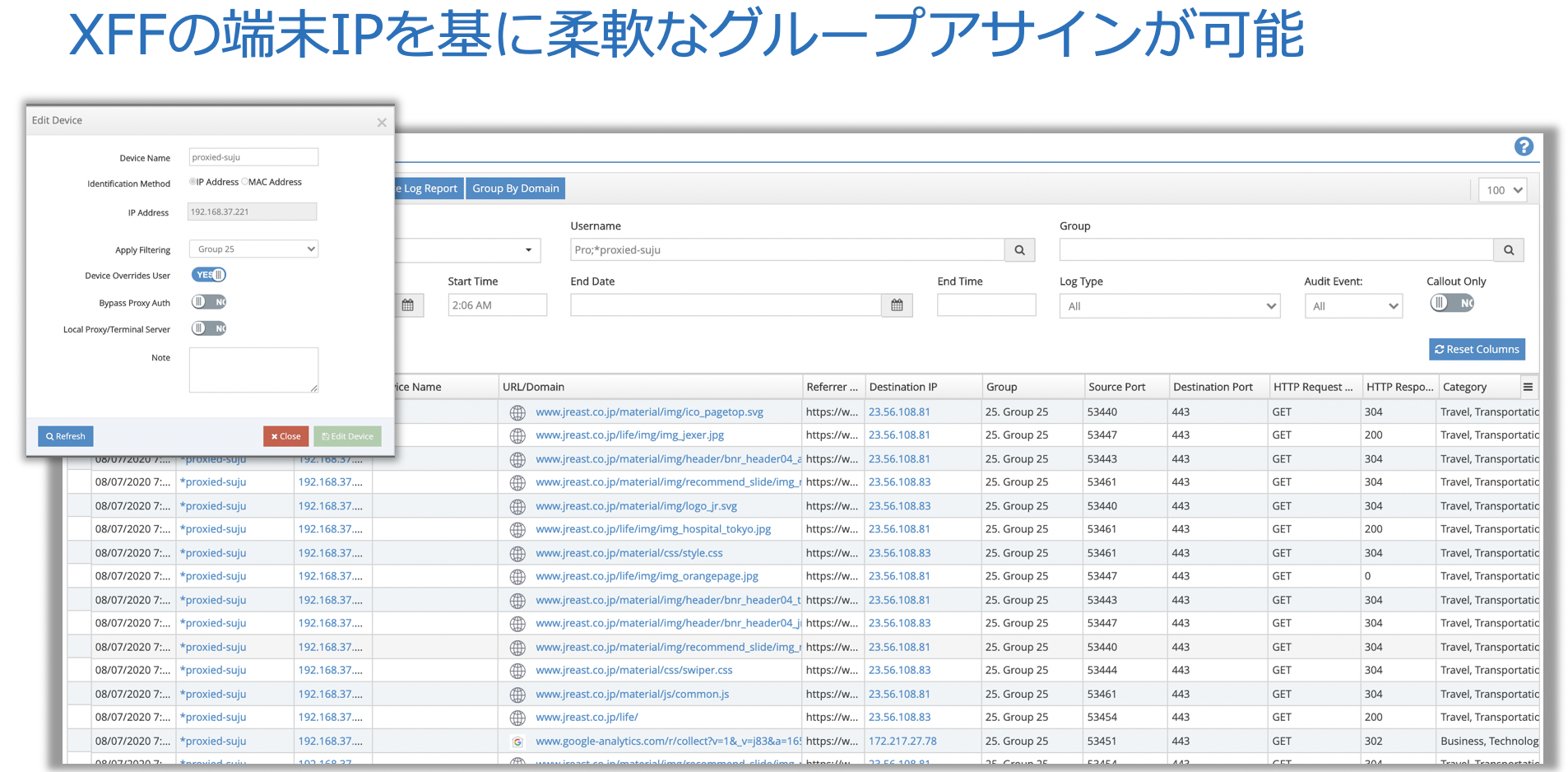
Task: Click globe icon for ico_pagetop.svg row
Action: [517, 412]
